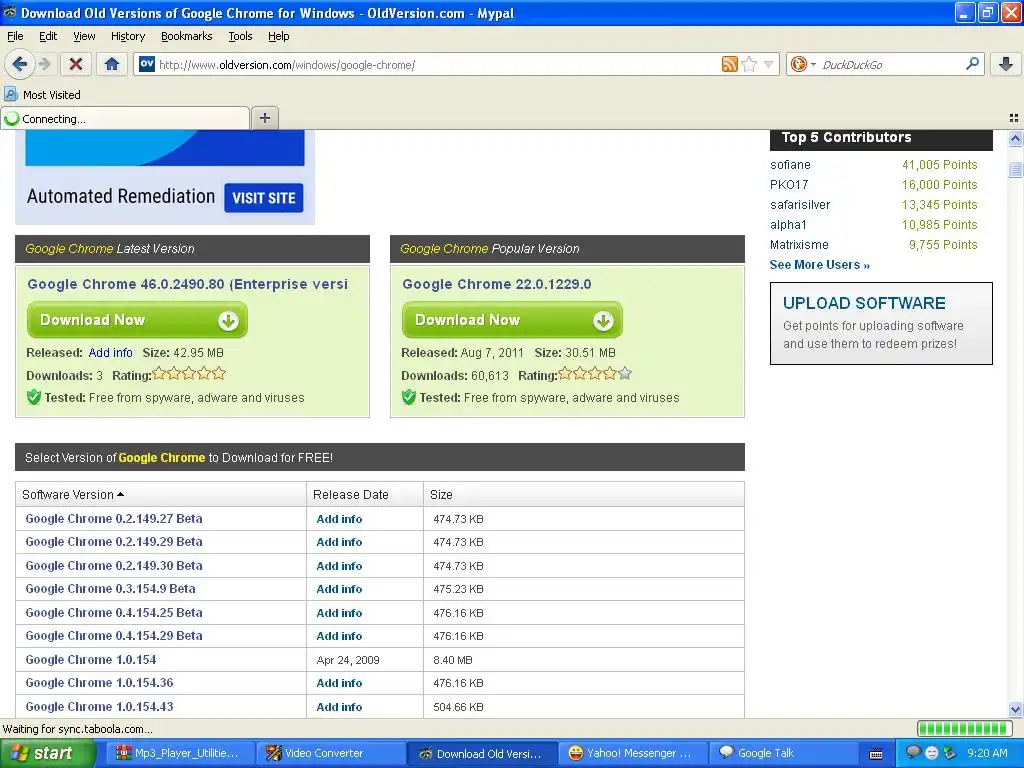Open Google Chrome 0.2.149.30 Beta link
This screenshot has width=1024, height=768.
click(x=114, y=566)
